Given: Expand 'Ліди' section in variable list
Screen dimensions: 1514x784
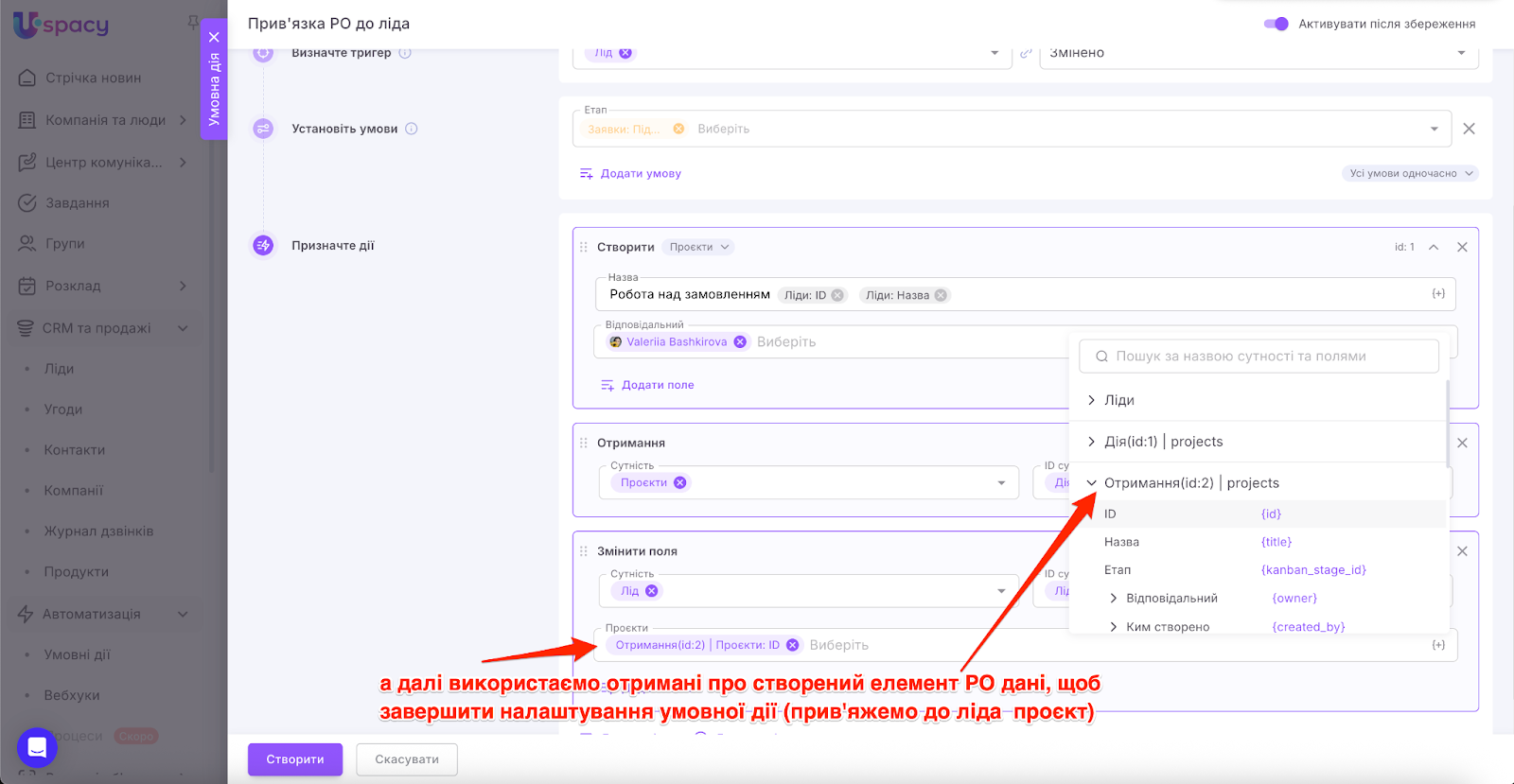Looking at the screenshot, I should [x=1091, y=400].
